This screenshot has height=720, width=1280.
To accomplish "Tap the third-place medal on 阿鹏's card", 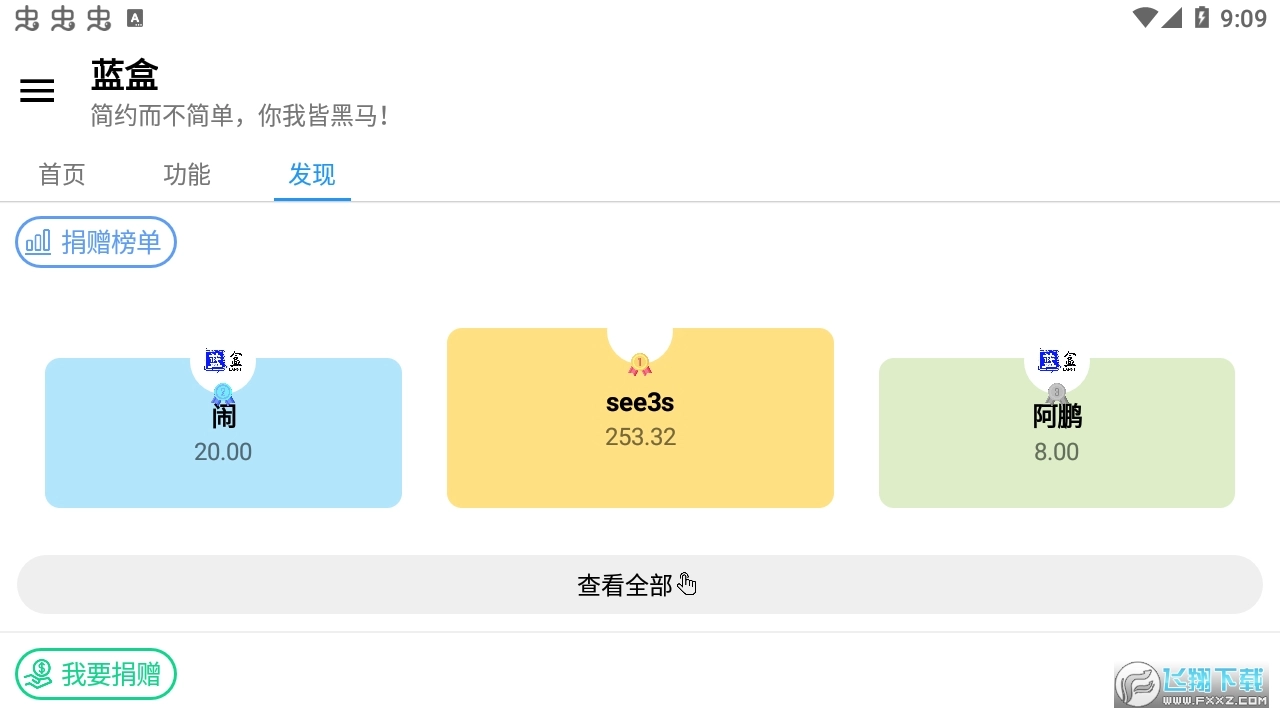I will click(x=1056, y=394).
